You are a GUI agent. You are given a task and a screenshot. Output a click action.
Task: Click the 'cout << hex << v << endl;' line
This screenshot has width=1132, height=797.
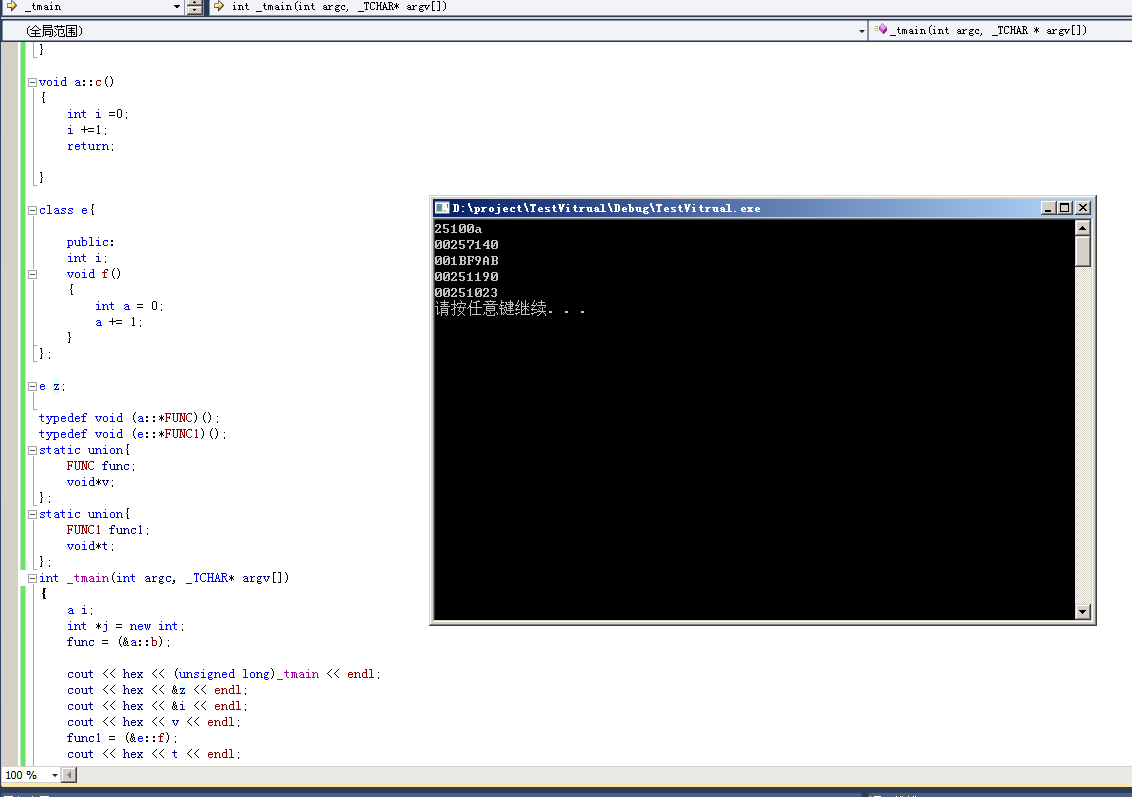[154, 722]
